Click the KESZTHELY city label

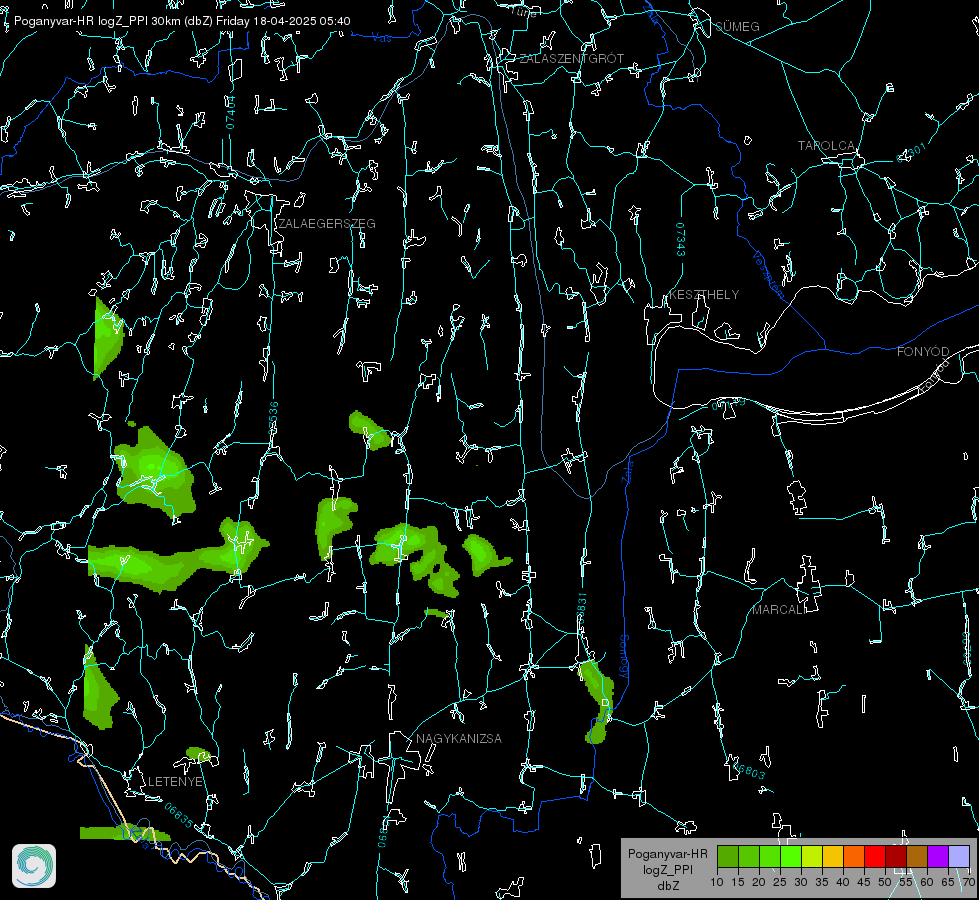click(704, 295)
